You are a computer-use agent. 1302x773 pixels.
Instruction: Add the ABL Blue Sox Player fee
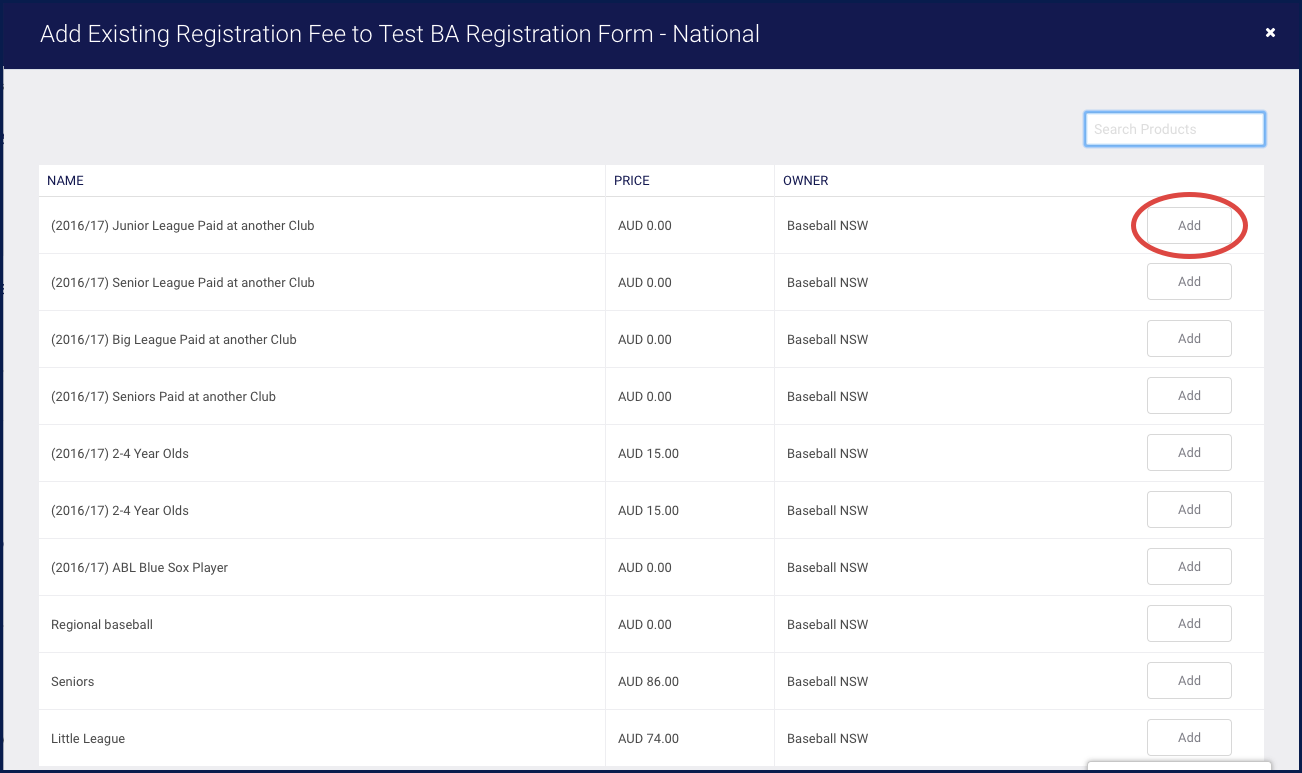[x=1188, y=567]
